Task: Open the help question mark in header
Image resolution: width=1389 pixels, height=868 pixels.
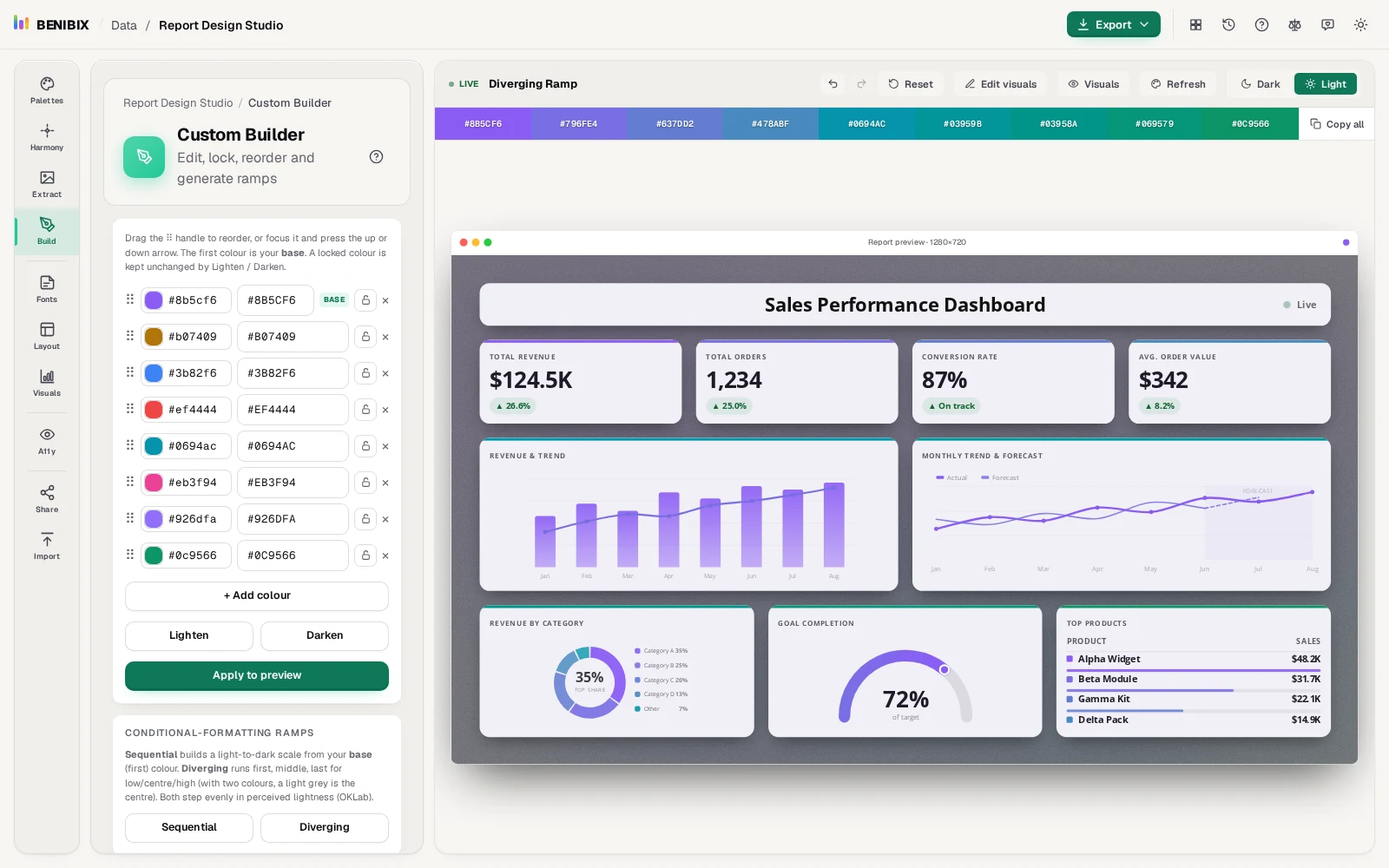Action: pos(1261,25)
